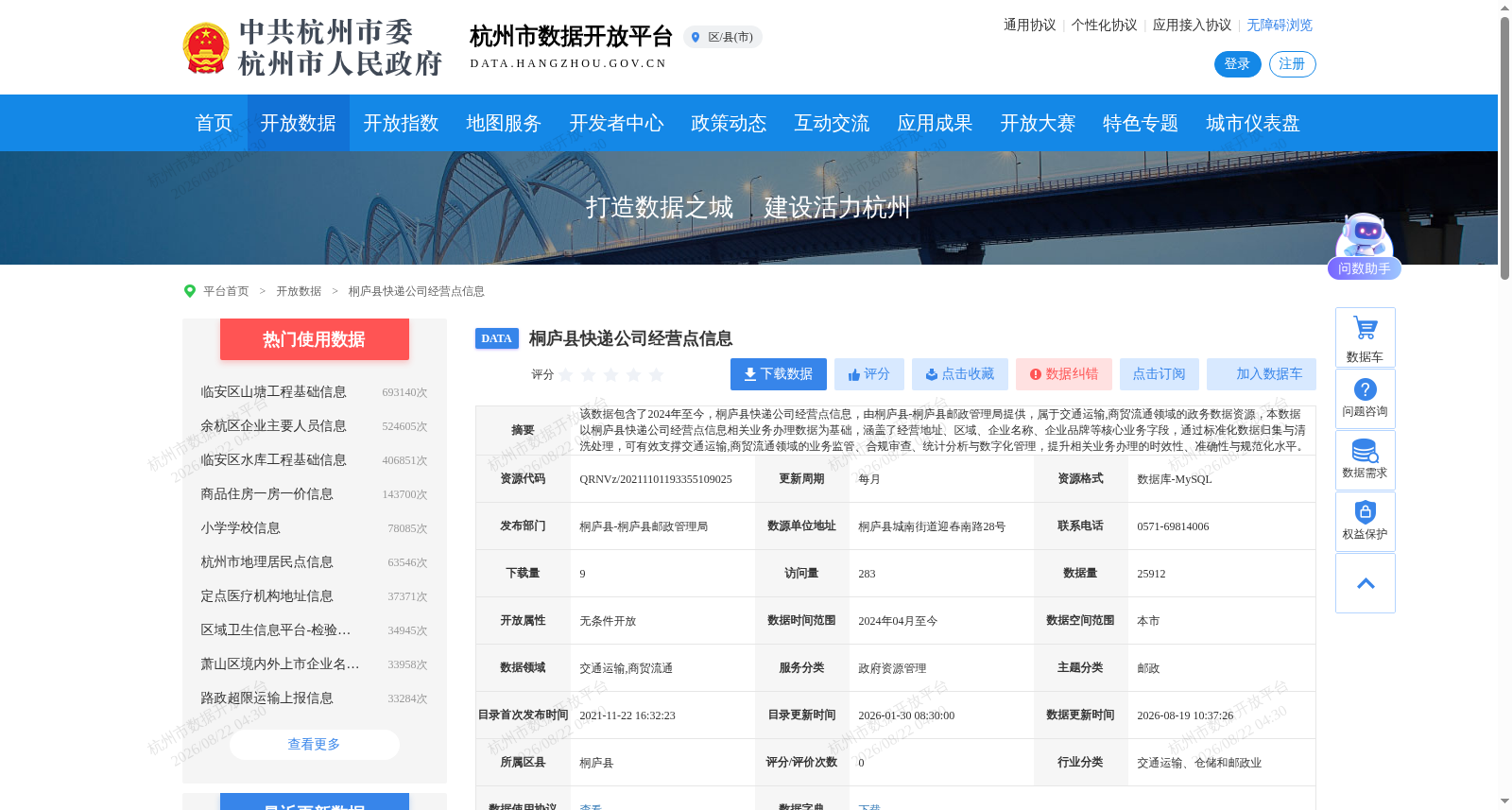1512x810 pixels.
Task: Open 定点医疗机构地址信息 dataset
Action: click(x=266, y=596)
